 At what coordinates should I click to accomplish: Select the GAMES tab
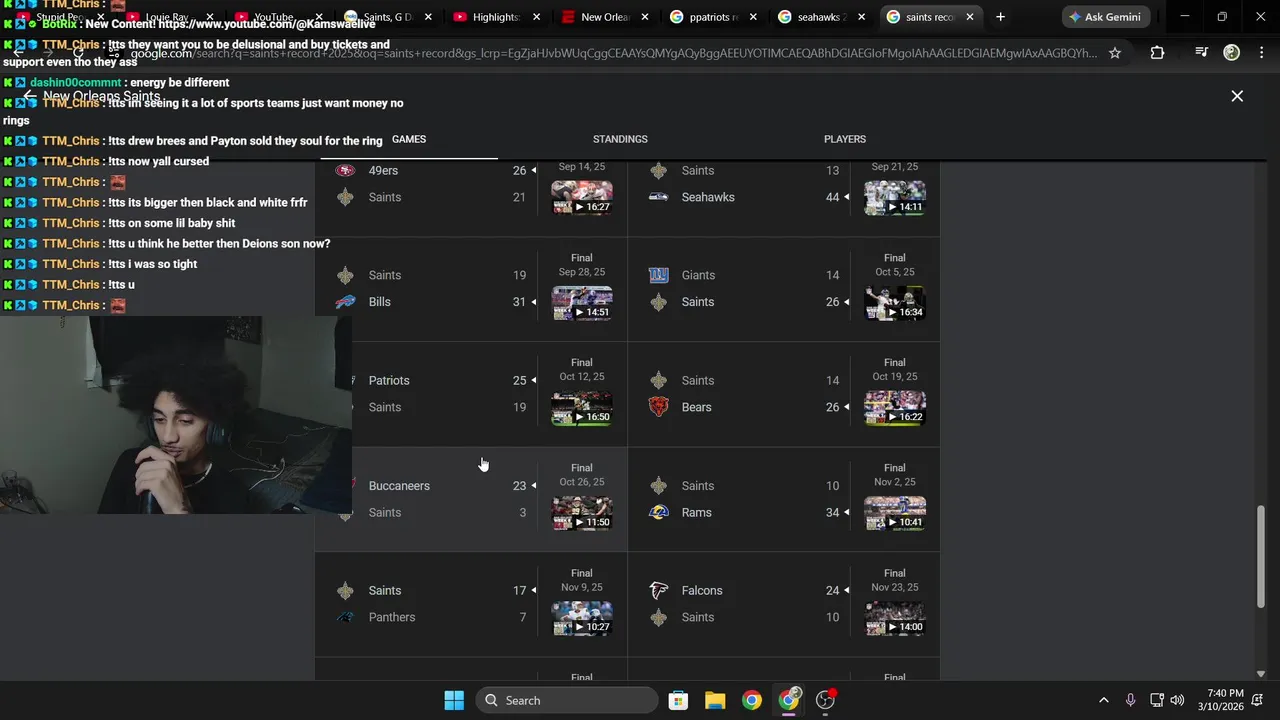(409, 139)
